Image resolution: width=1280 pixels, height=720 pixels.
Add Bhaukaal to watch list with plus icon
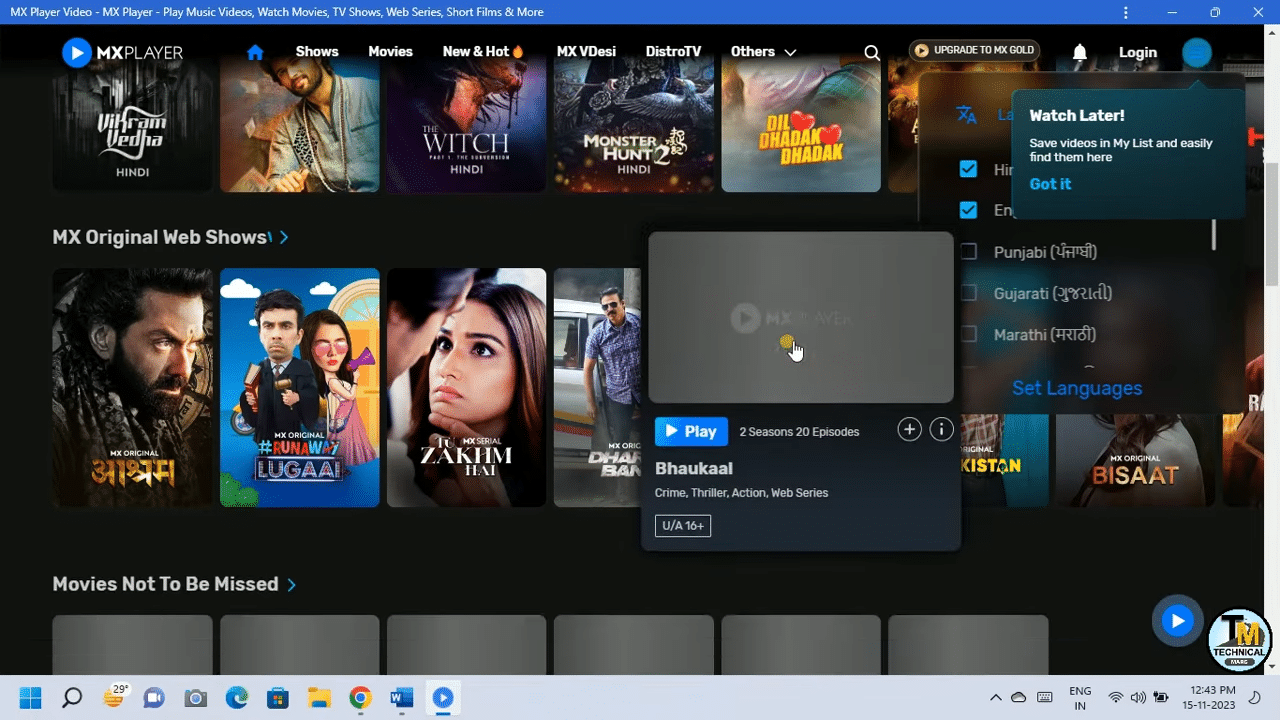[x=909, y=430]
